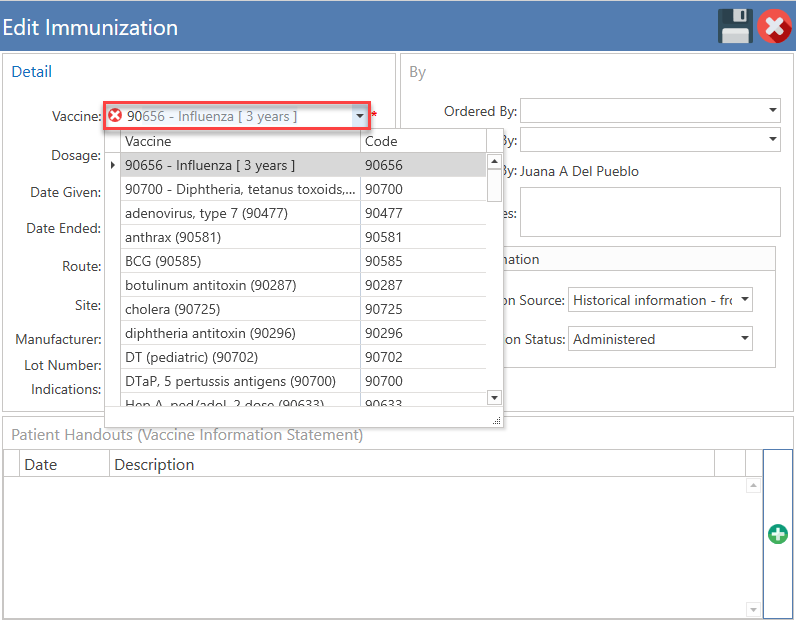Viewport: 796px width, 622px height.
Task: Click the red error icon in the Vaccine field
Action: pos(116,116)
